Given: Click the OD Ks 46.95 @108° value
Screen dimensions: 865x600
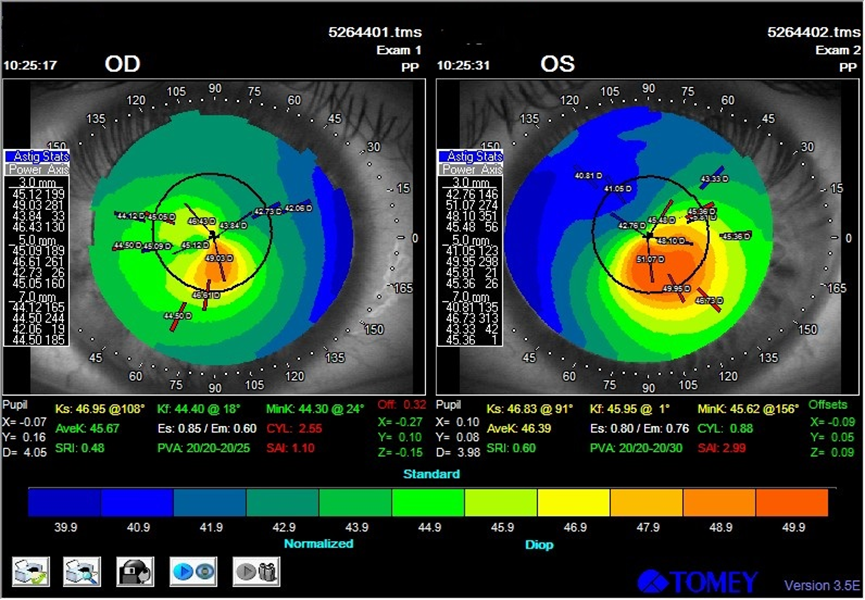Looking at the screenshot, I should (x=100, y=409).
